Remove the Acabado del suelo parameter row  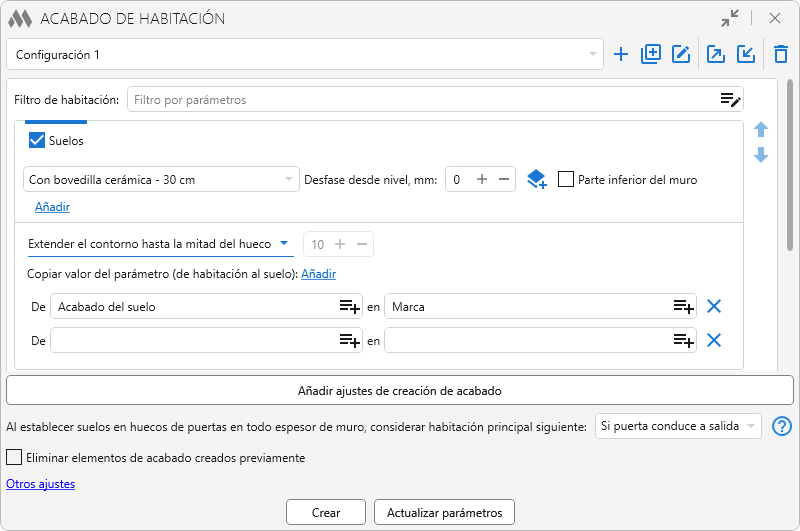(x=714, y=307)
